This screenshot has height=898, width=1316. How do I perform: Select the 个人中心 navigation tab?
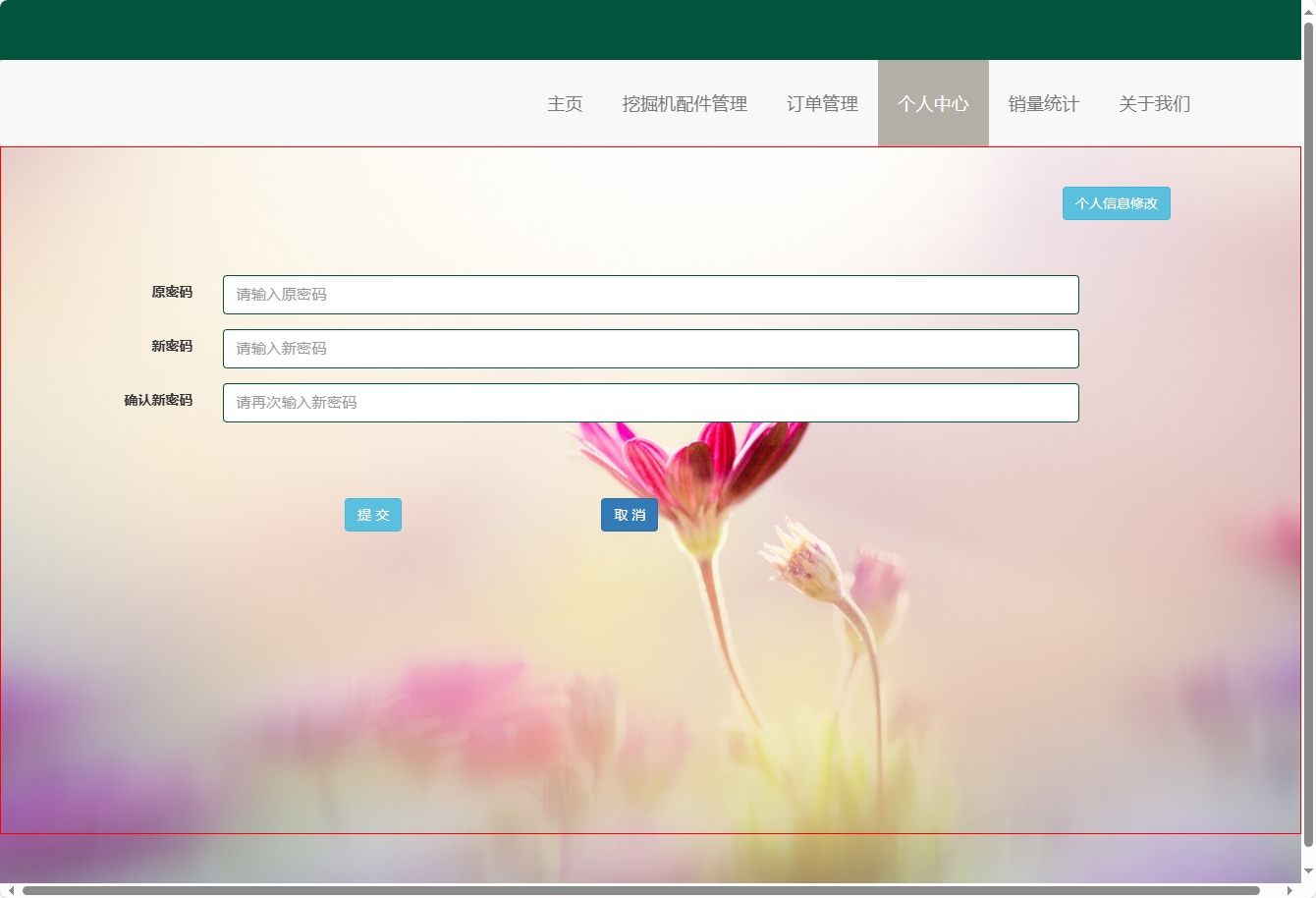933,103
